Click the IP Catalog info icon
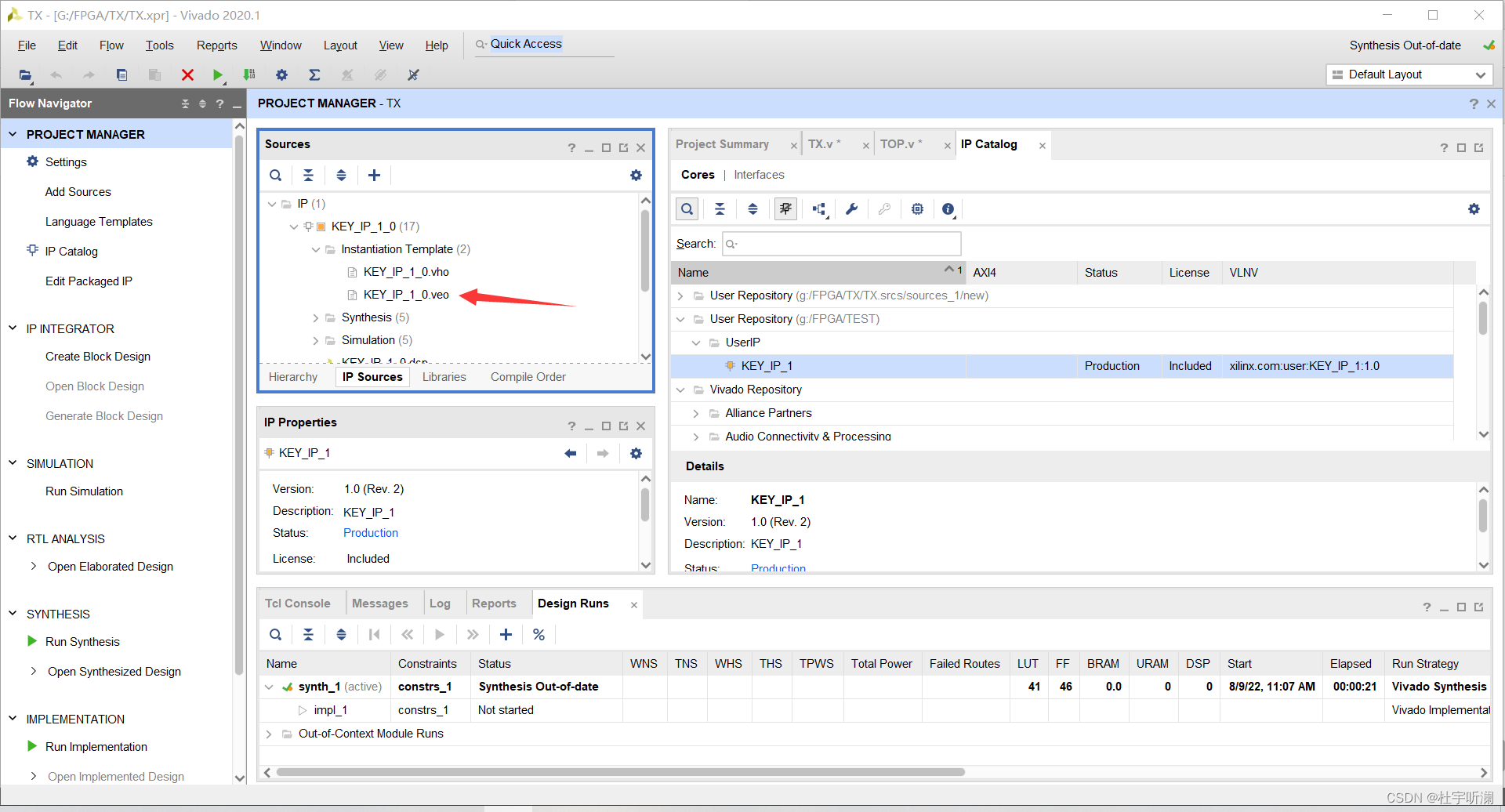 click(948, 209)
